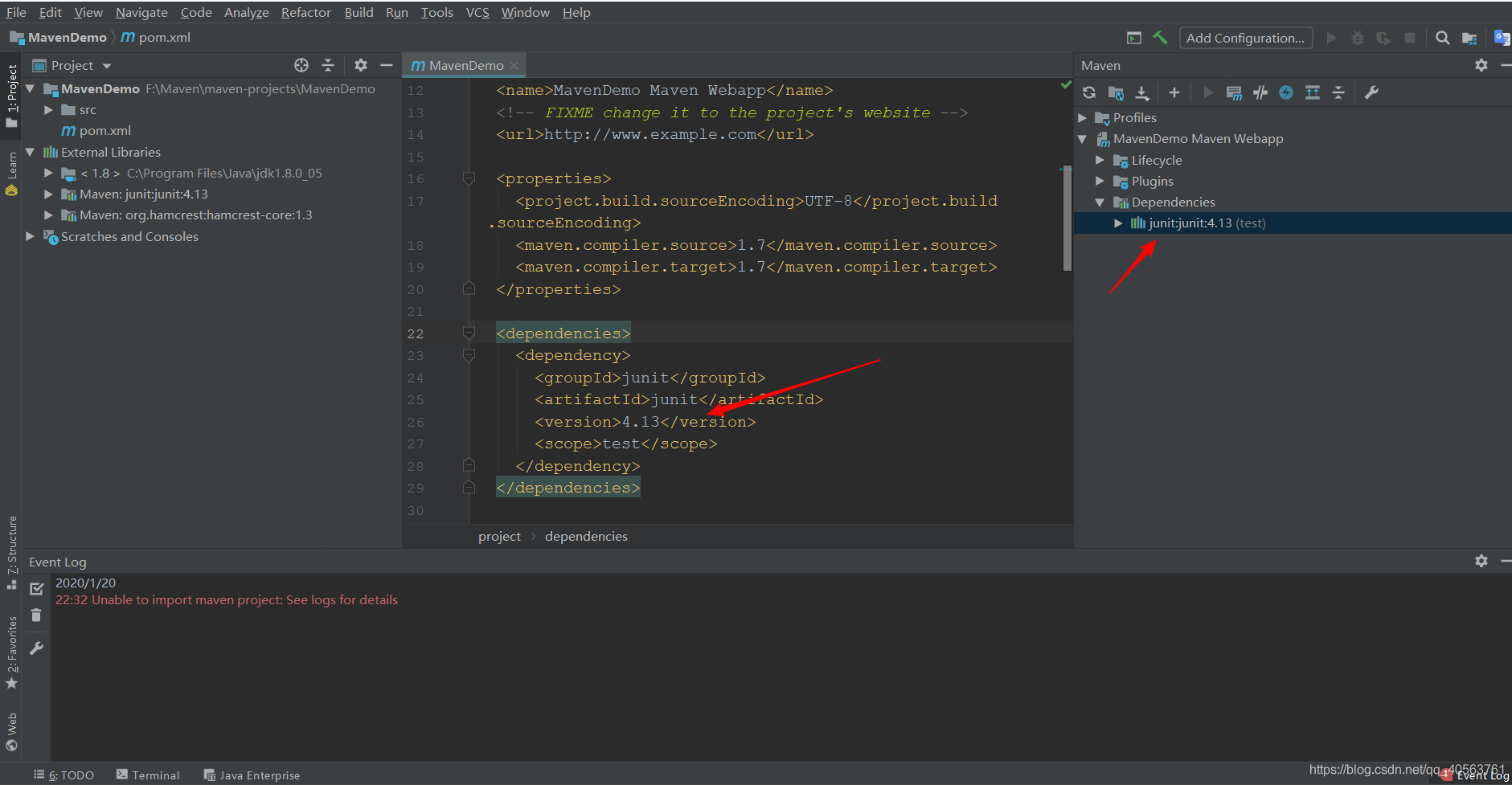Expand the JDK 1.8 library node
The height and width of the screenshot is (785, 1512).
tap(48, 173)
